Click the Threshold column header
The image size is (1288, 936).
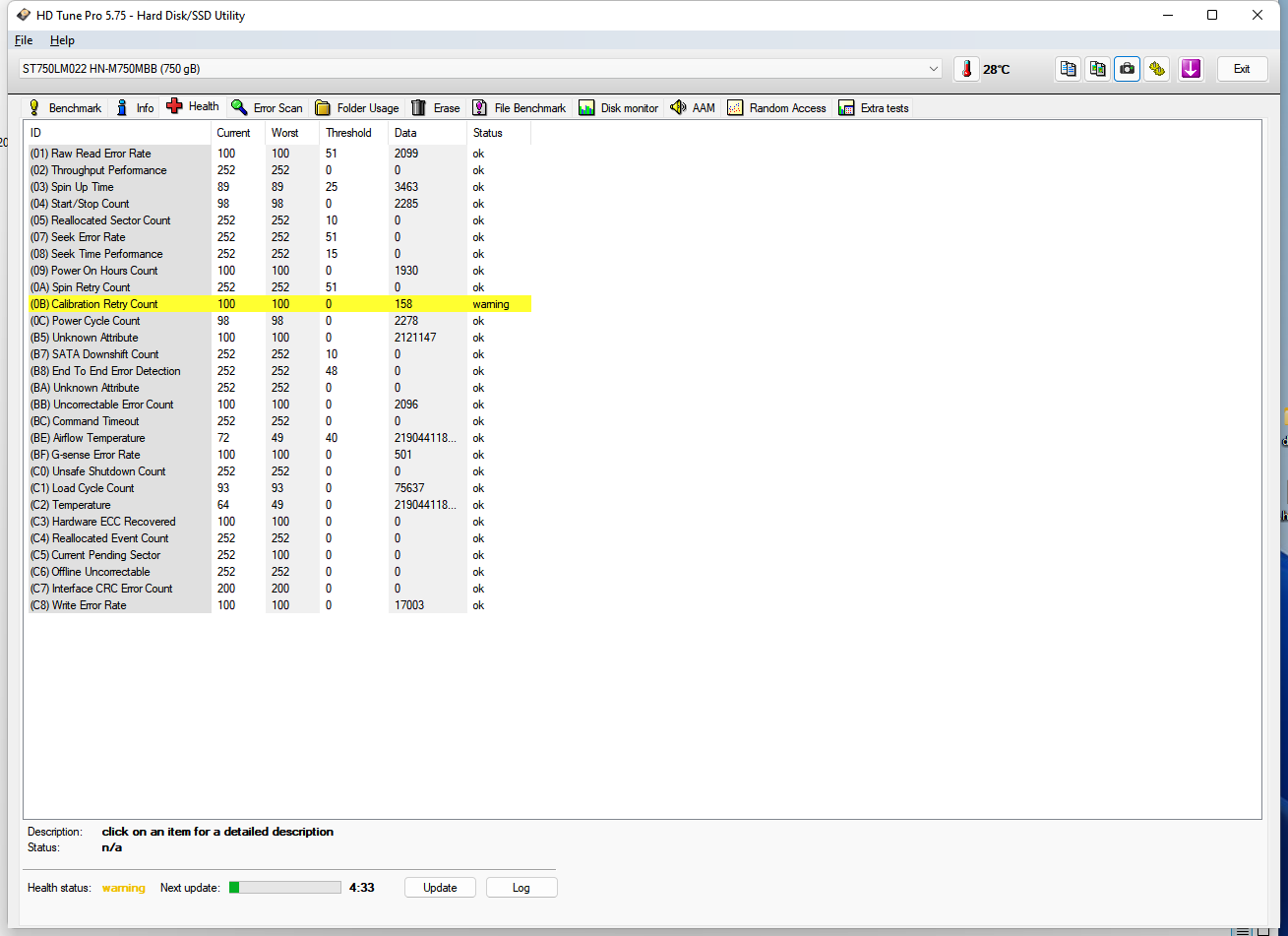click(348, 133)
